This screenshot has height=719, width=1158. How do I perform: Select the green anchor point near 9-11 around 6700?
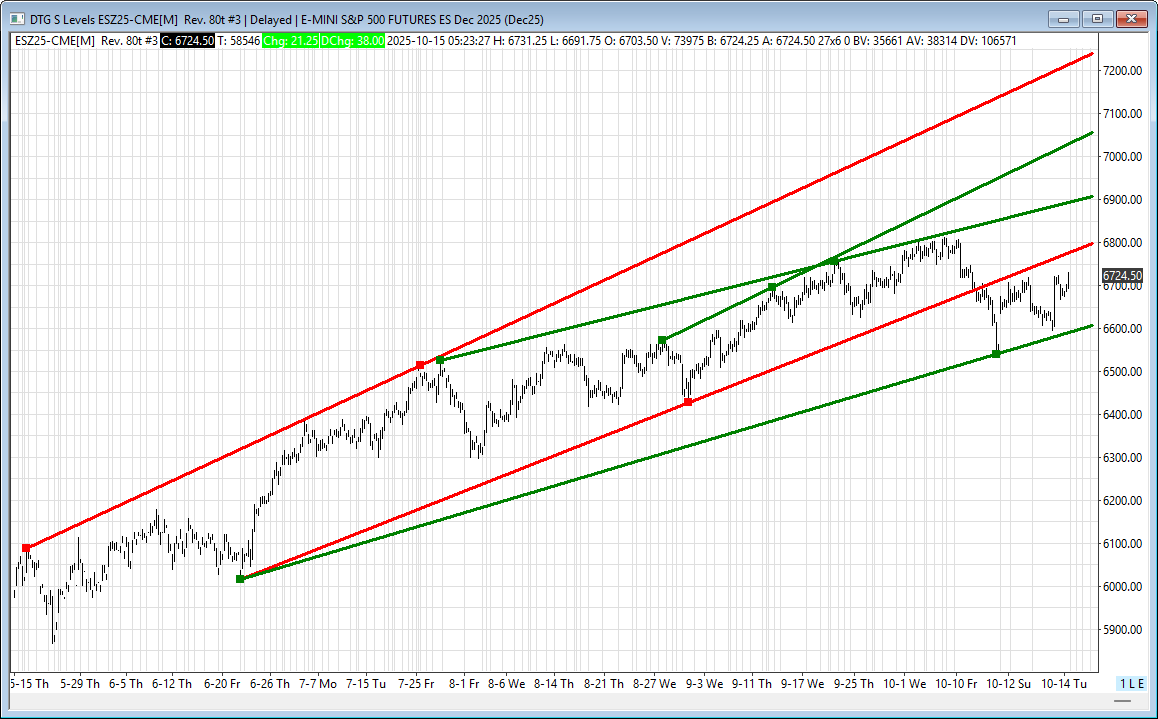tap(772, 288)
